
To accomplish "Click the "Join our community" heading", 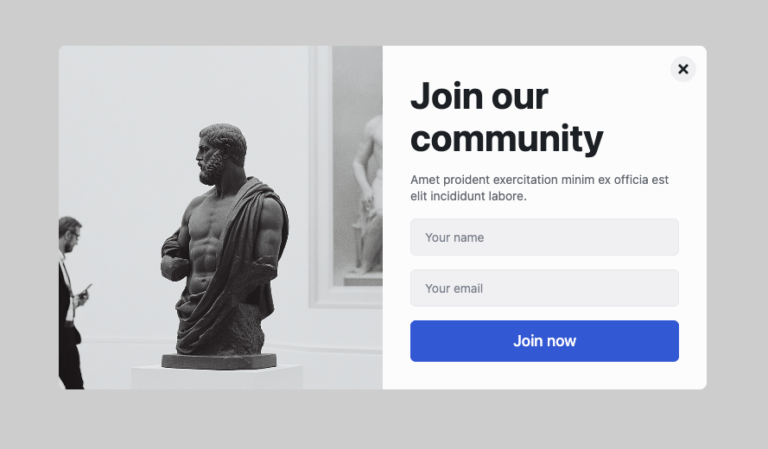I will pos(506,117).
